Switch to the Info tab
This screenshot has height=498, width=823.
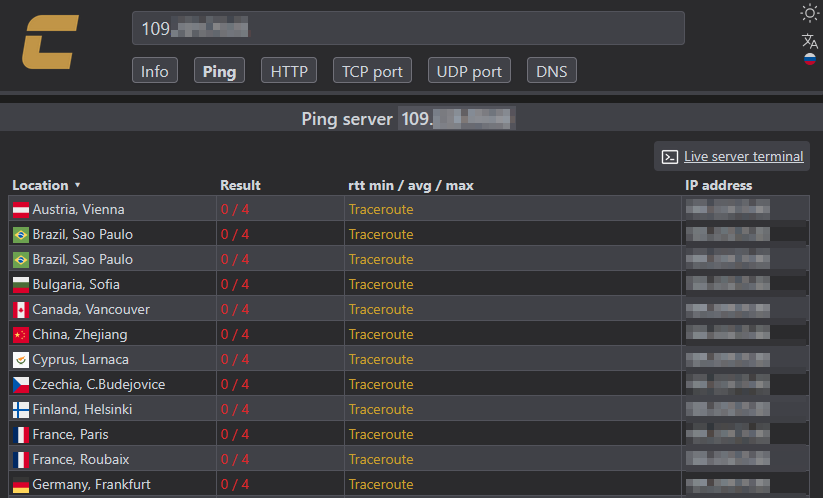155,71
